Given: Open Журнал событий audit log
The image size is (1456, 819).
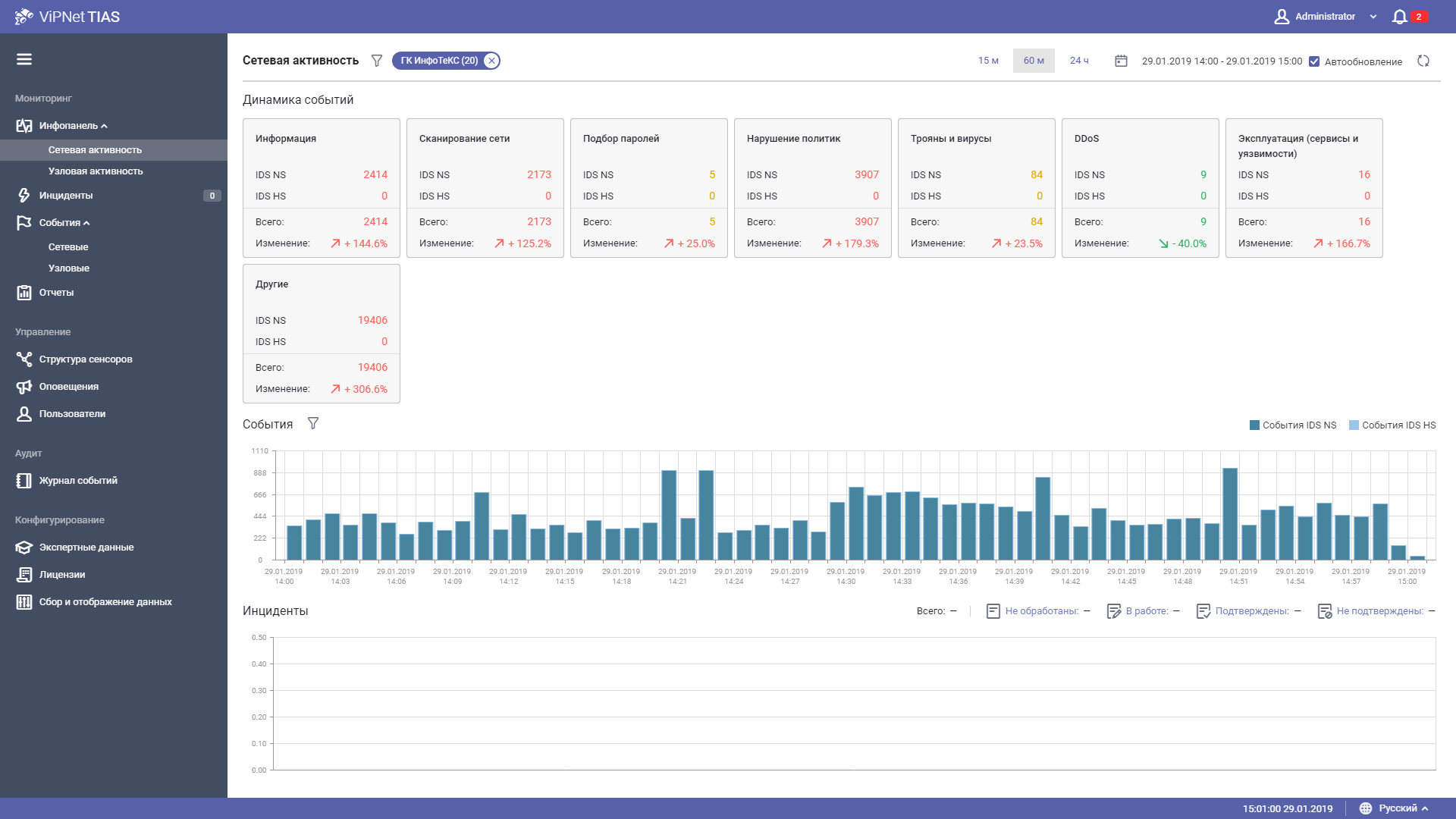Looking at the screenshot, I should click(x=77, y=481).
